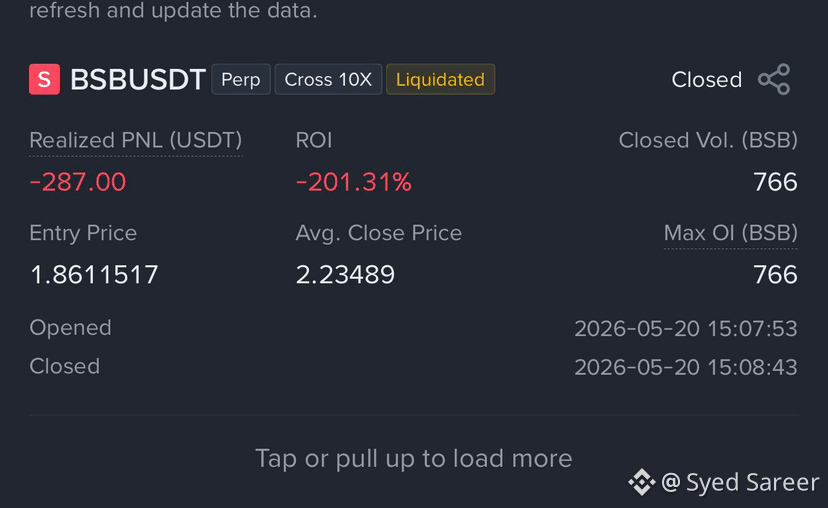
Task: Tap the Closed status label
Action: (x=707, y=80)
